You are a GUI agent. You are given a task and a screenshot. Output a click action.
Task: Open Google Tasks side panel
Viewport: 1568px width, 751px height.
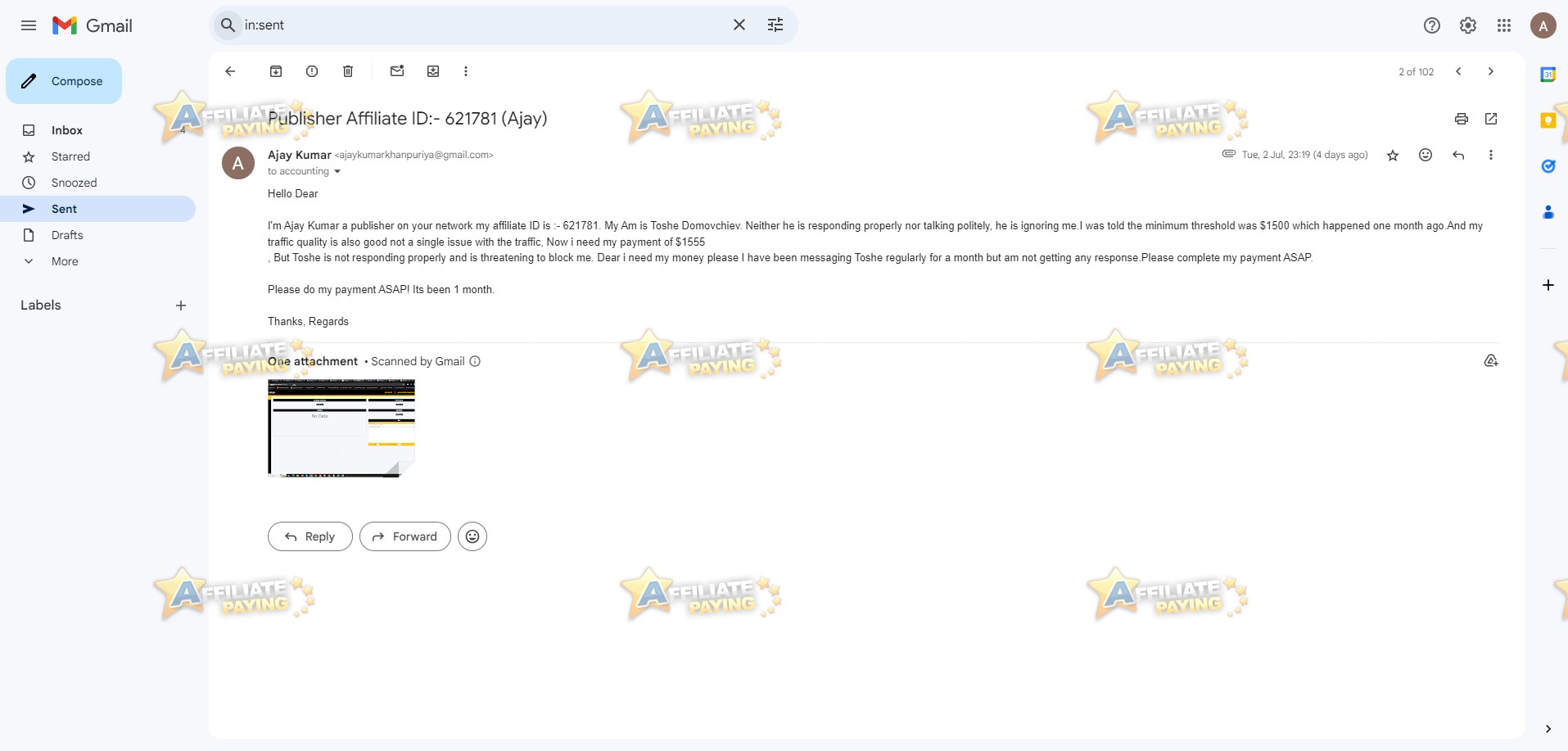pos(1548,166)
